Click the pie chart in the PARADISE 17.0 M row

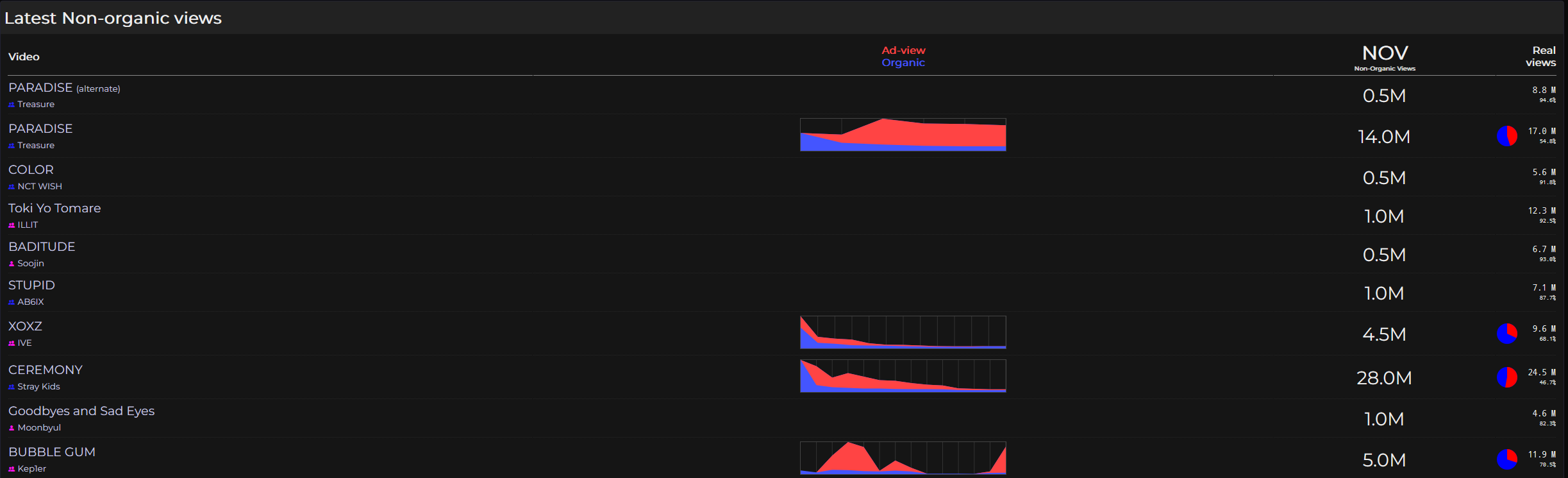coord(1507,136)
